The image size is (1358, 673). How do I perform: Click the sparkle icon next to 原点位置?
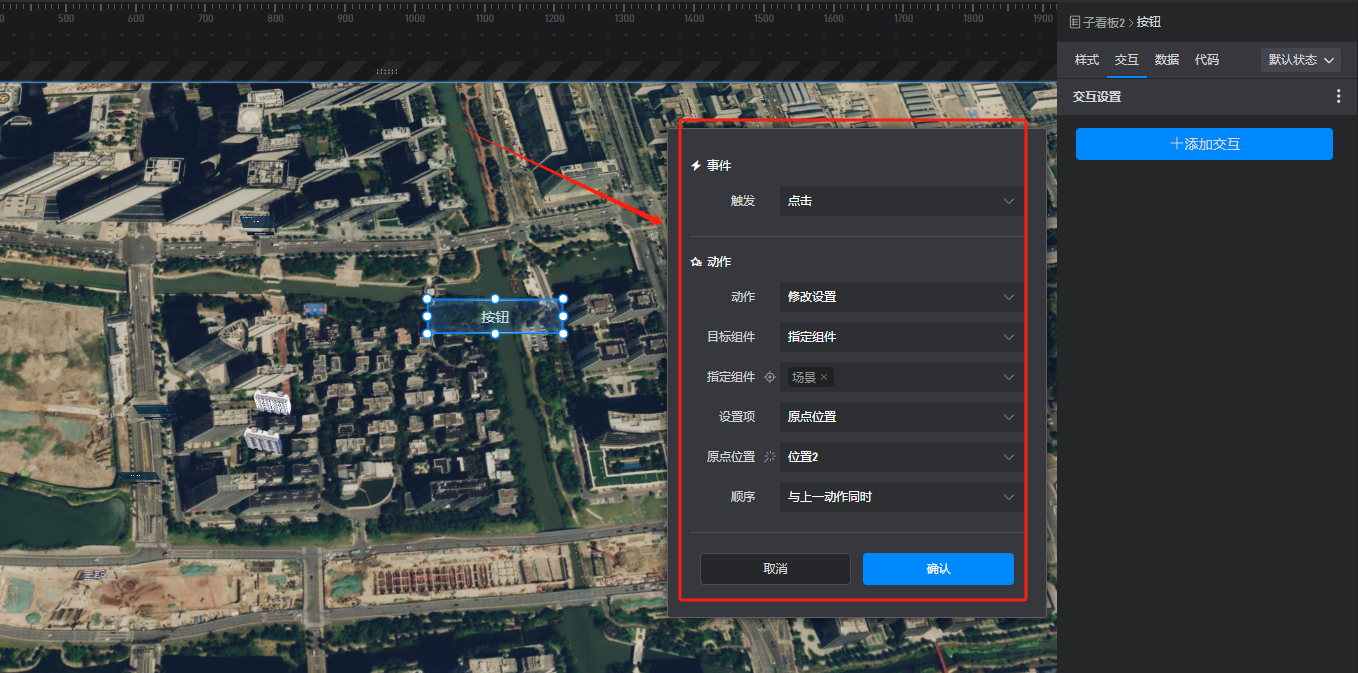770,457
